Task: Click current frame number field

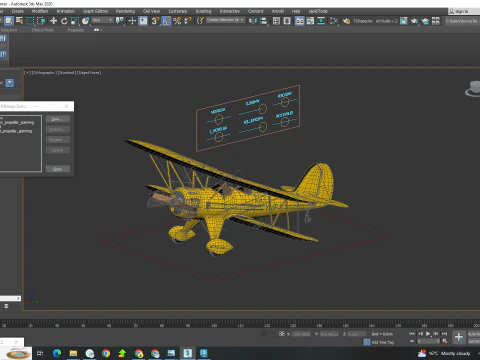Action: pyautogui.click(x=428, y=341)
